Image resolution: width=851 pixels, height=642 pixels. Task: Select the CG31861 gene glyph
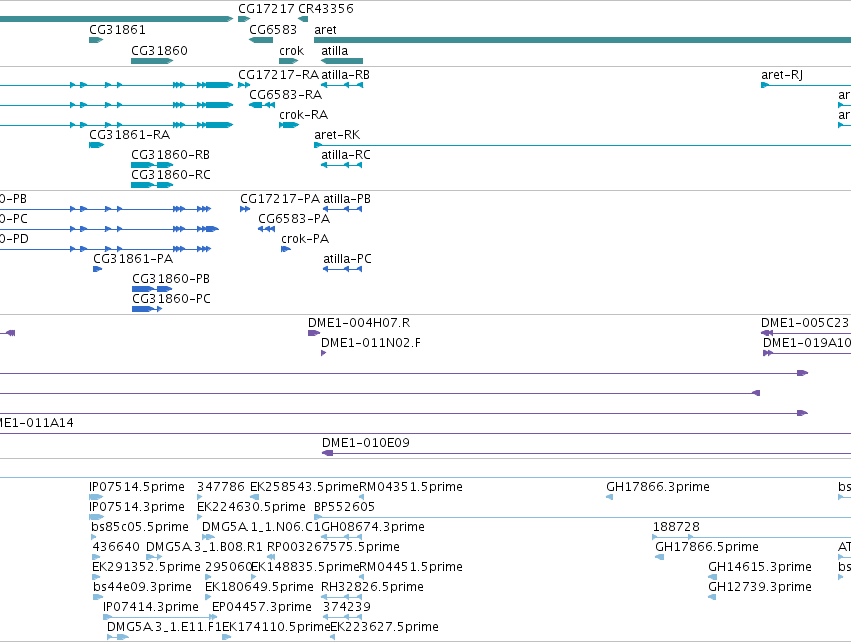point(96,40)
